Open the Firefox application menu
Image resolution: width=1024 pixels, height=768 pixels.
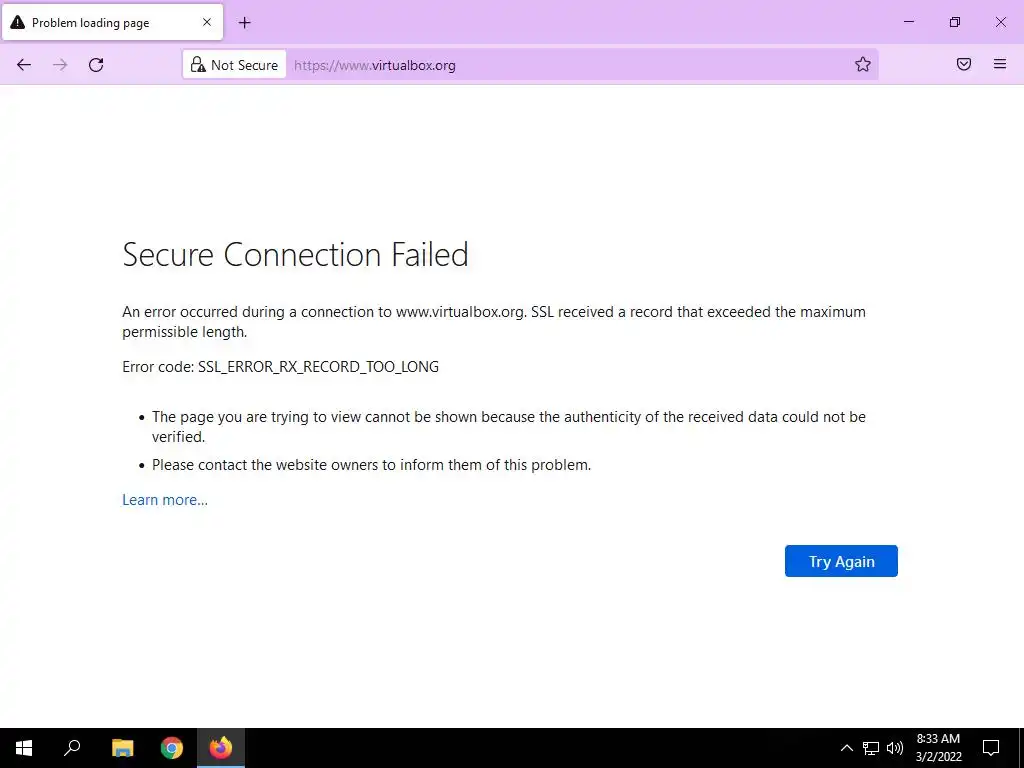pyautogui.click(x=1000, y=64)
